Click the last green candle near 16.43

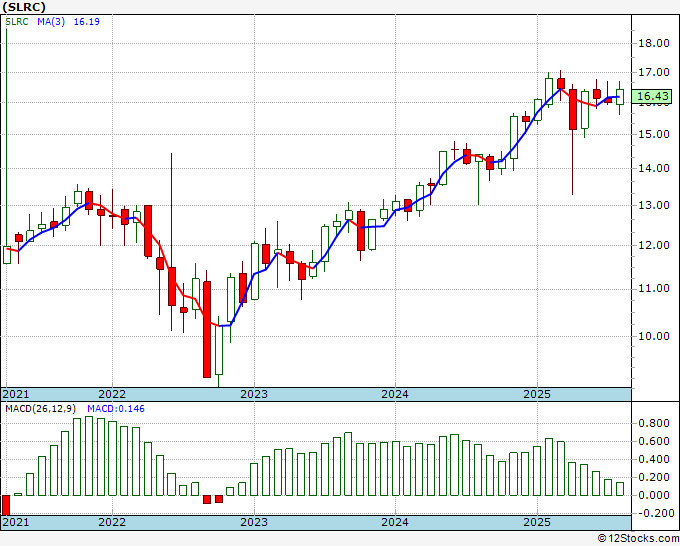(620, 97)
